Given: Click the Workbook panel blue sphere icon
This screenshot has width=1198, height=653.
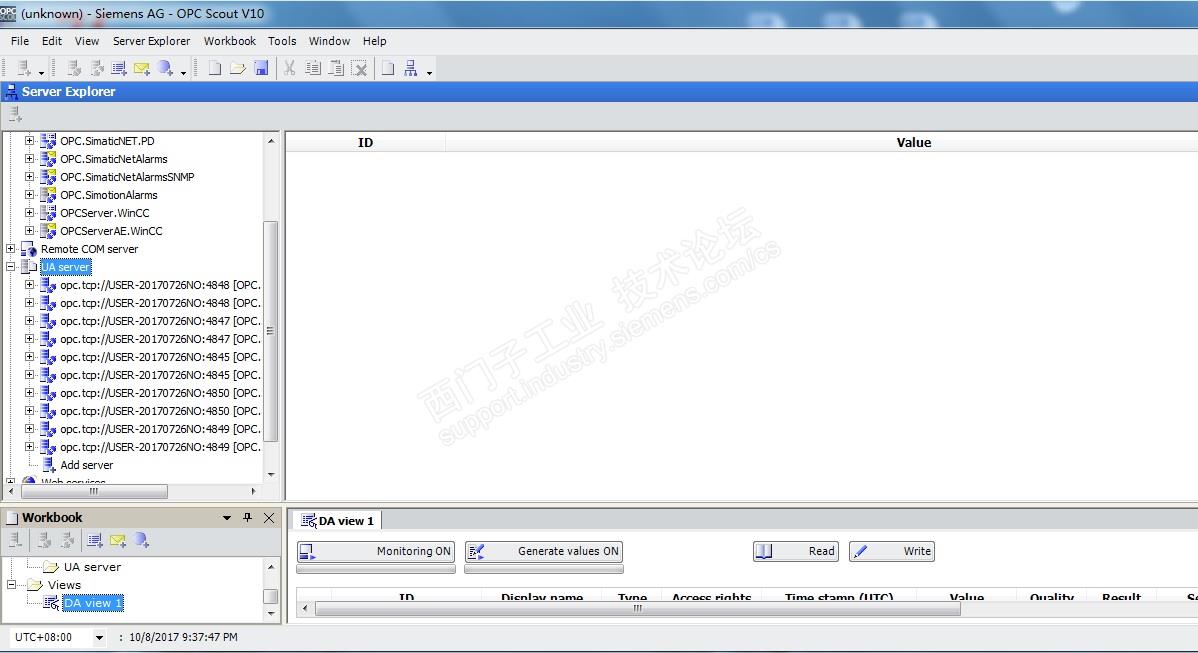Looking at the screenshot, I should click(x=141, y=541).
